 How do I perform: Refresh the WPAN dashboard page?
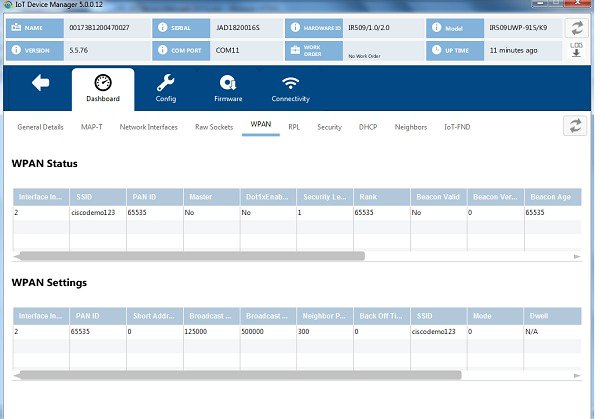[575, 126]
